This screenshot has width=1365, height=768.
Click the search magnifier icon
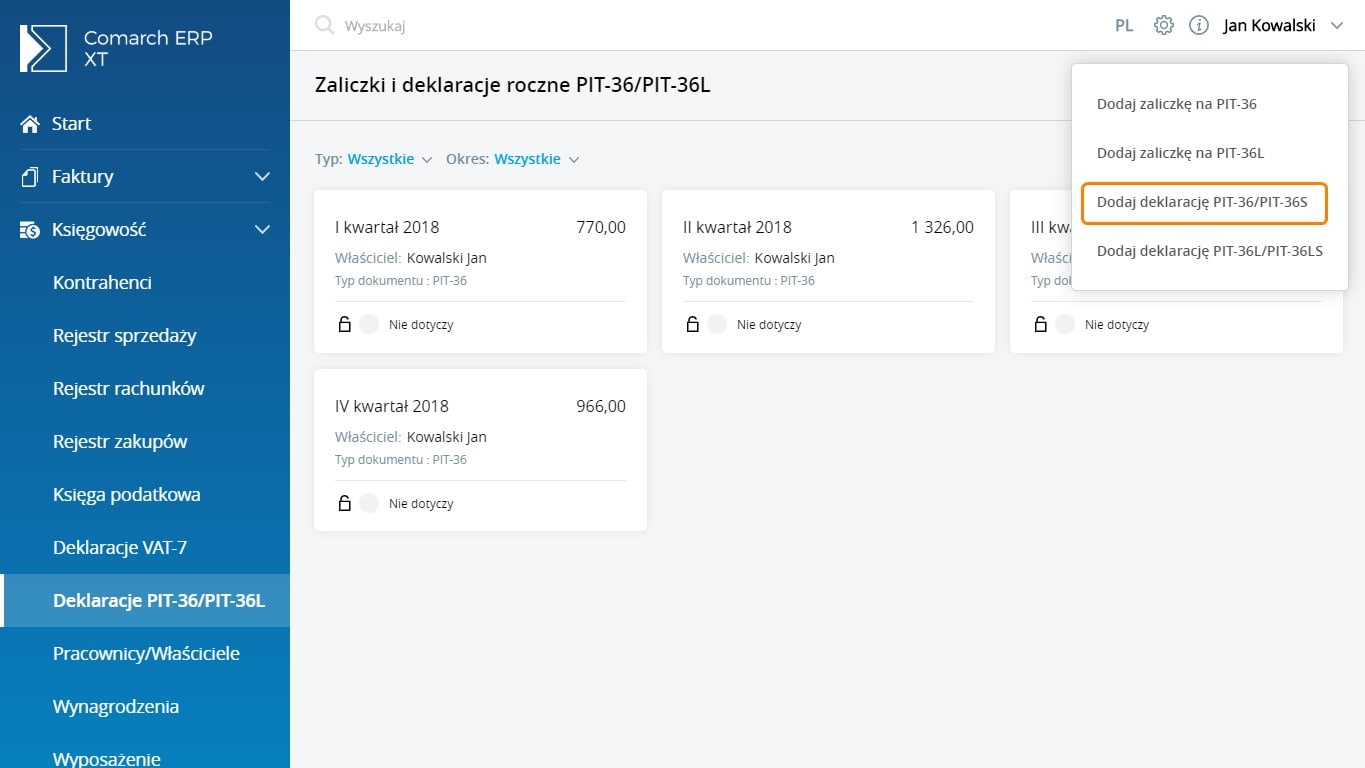point(324,26)
